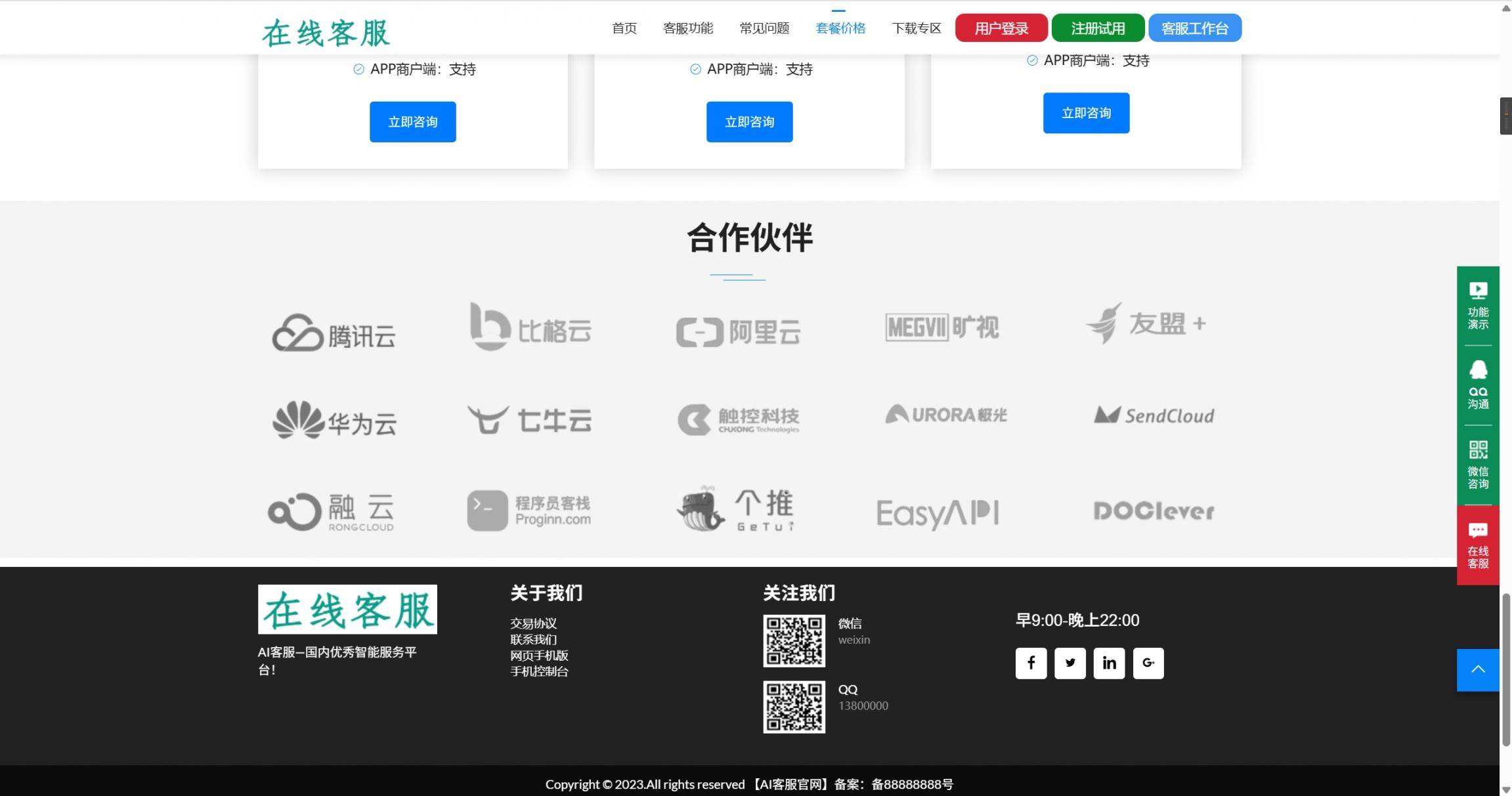Switch to the 下载专区 section
1512x796 pixels.
point(916,28)
